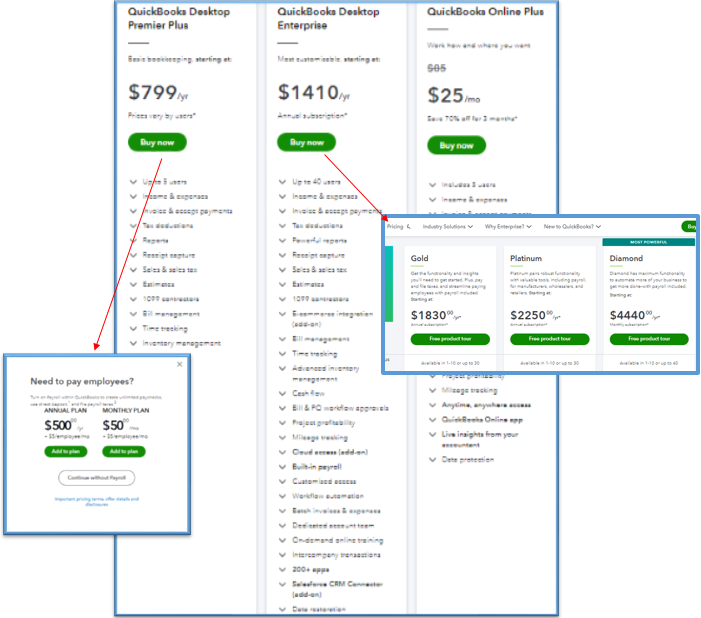Expand Data restoration chevron
The height and width of the screenshot is (618, 701).
(283, 609)
